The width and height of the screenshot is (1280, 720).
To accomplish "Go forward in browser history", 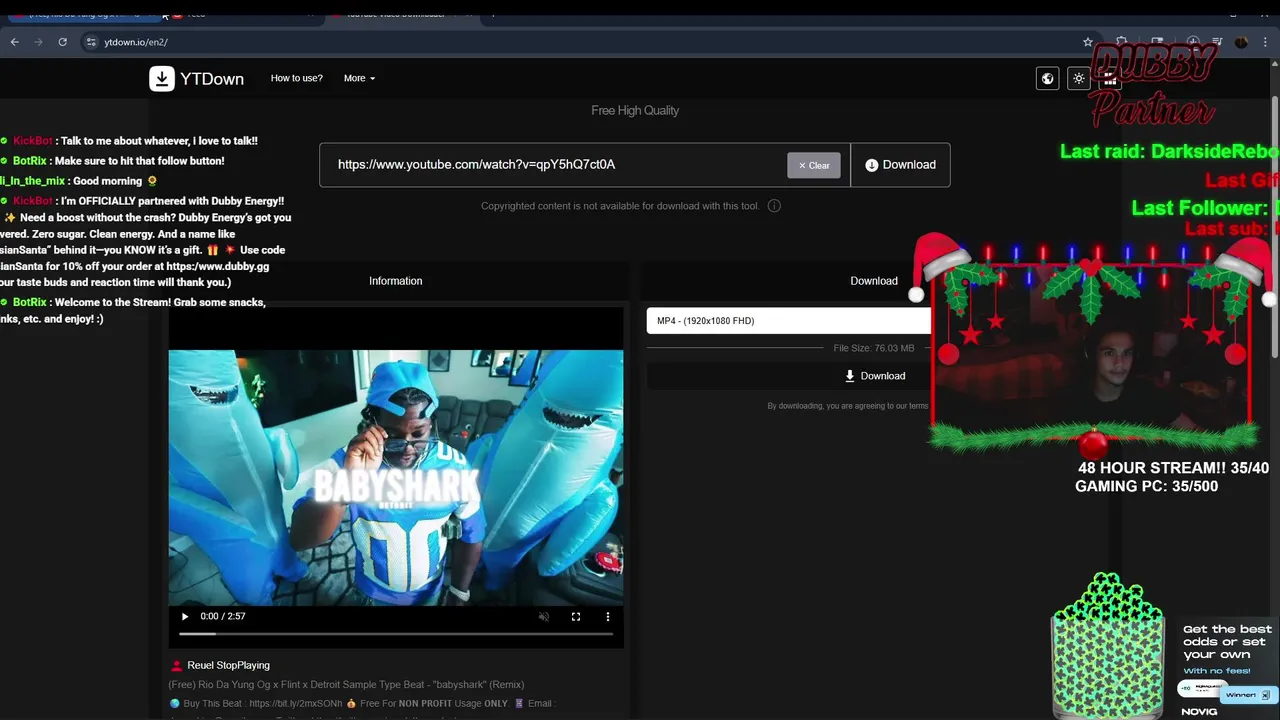I will coord(39,42).
